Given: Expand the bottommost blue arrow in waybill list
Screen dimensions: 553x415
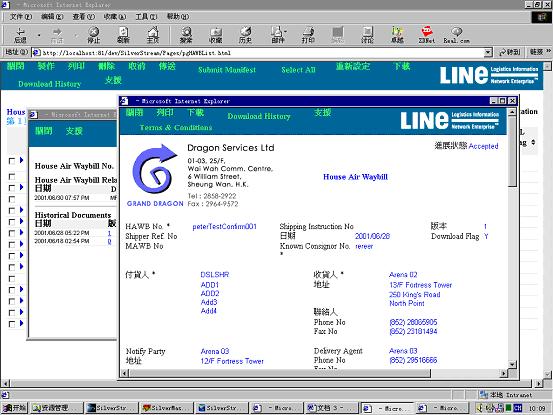Looking at the screenshot, I should [21, 323].
